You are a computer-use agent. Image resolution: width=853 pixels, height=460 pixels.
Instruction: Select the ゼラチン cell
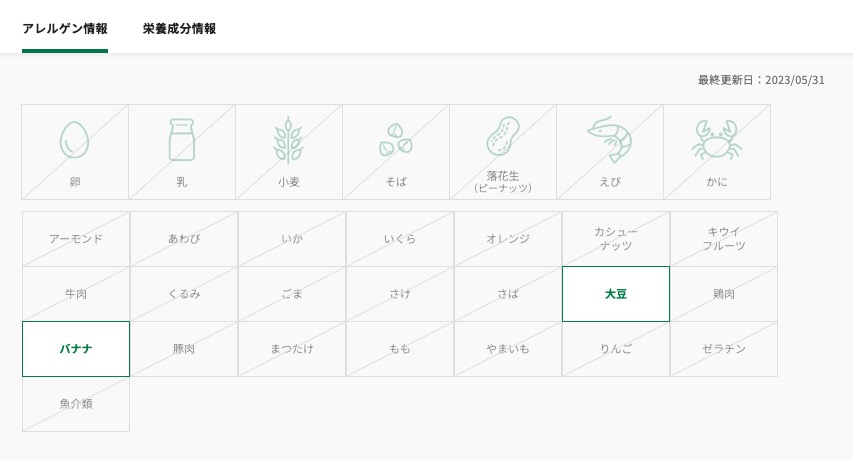click(x=724, y=349)
